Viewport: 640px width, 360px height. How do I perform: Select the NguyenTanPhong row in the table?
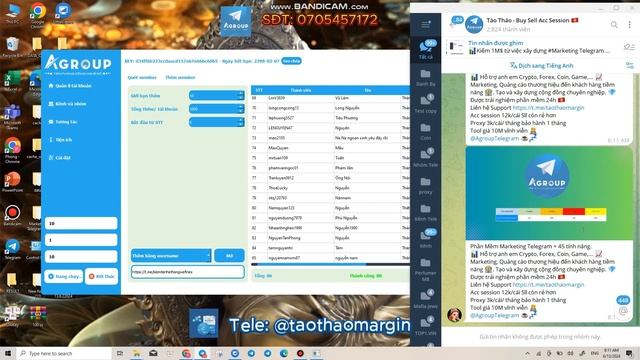(x=330, y=238)
